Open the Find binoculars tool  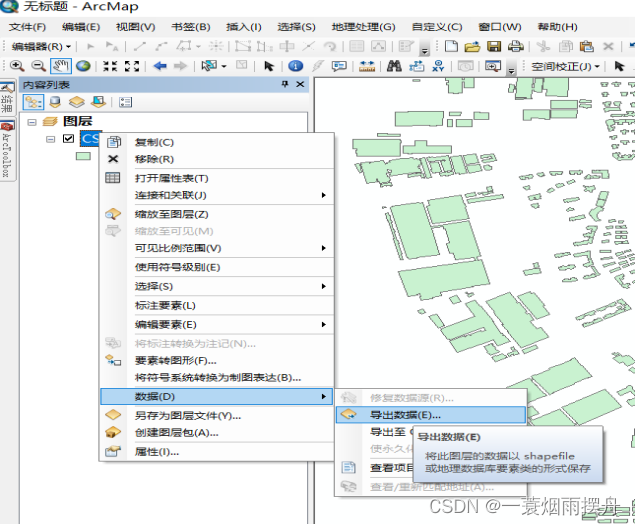[394, 66]
